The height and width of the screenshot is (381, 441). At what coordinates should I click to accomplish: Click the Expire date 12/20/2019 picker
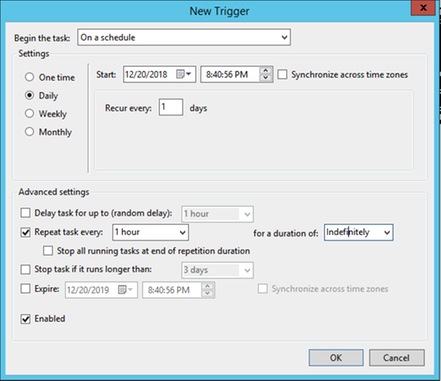coord(101,290)
